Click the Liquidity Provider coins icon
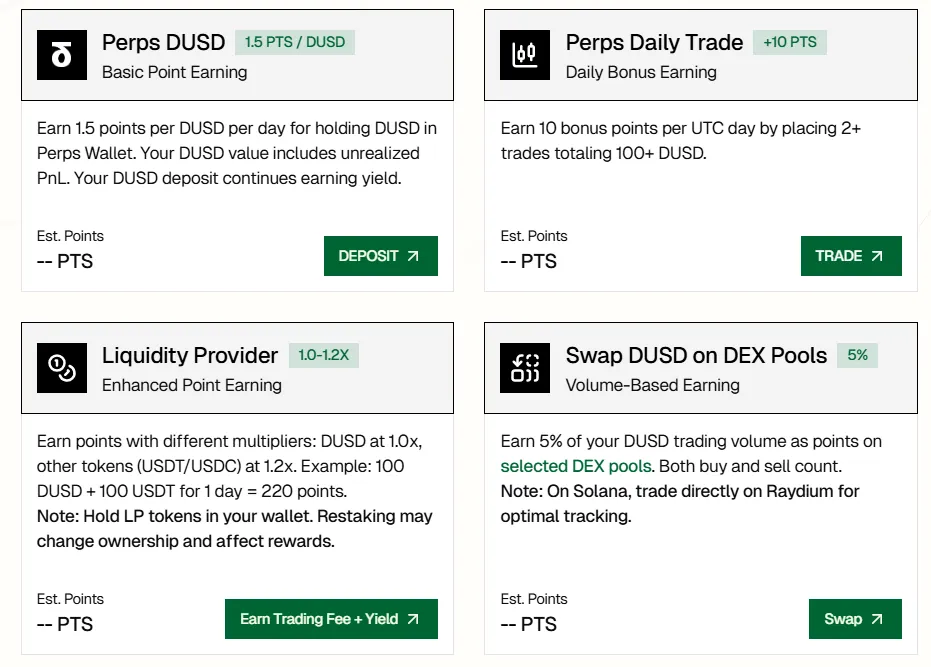This screenshot has height=667, width=931. 62,368
